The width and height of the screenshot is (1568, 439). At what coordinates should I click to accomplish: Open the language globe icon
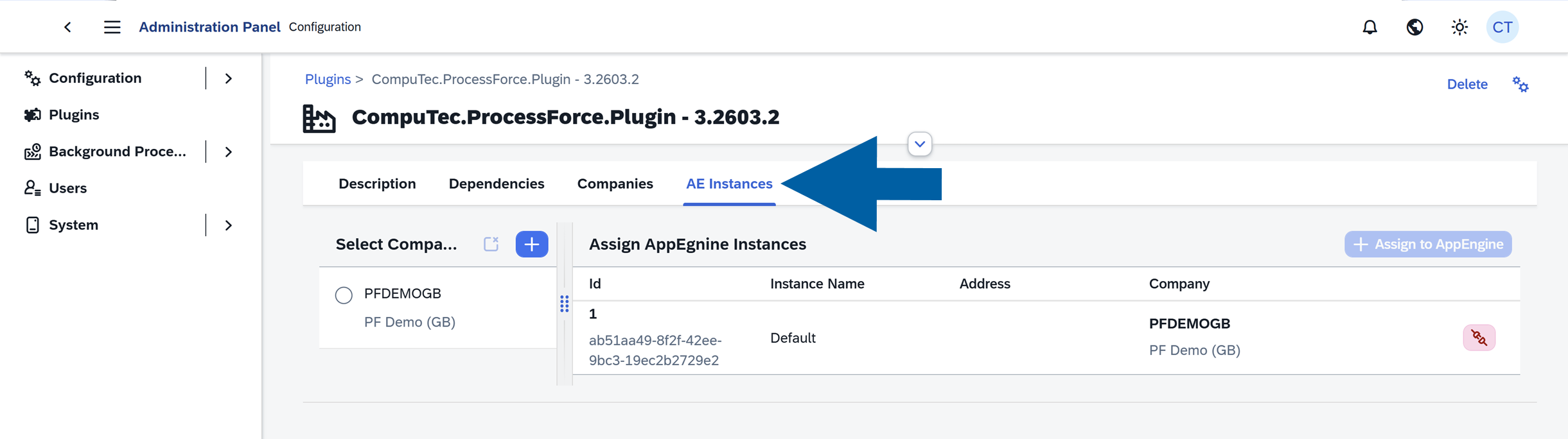(x=1414, y=27)
